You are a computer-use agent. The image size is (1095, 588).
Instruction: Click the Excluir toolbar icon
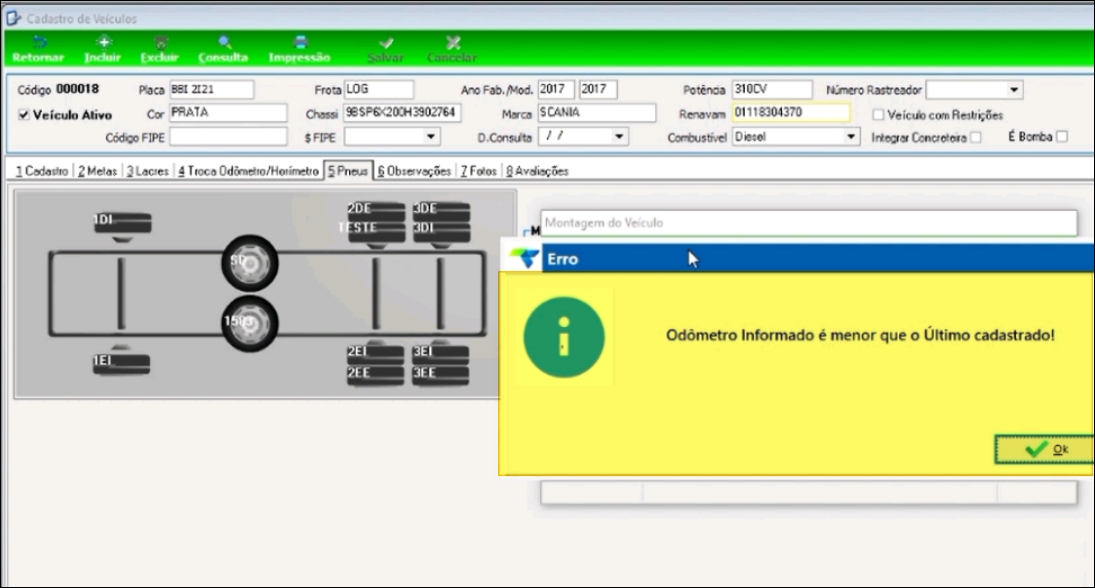(x=160, y=43)
